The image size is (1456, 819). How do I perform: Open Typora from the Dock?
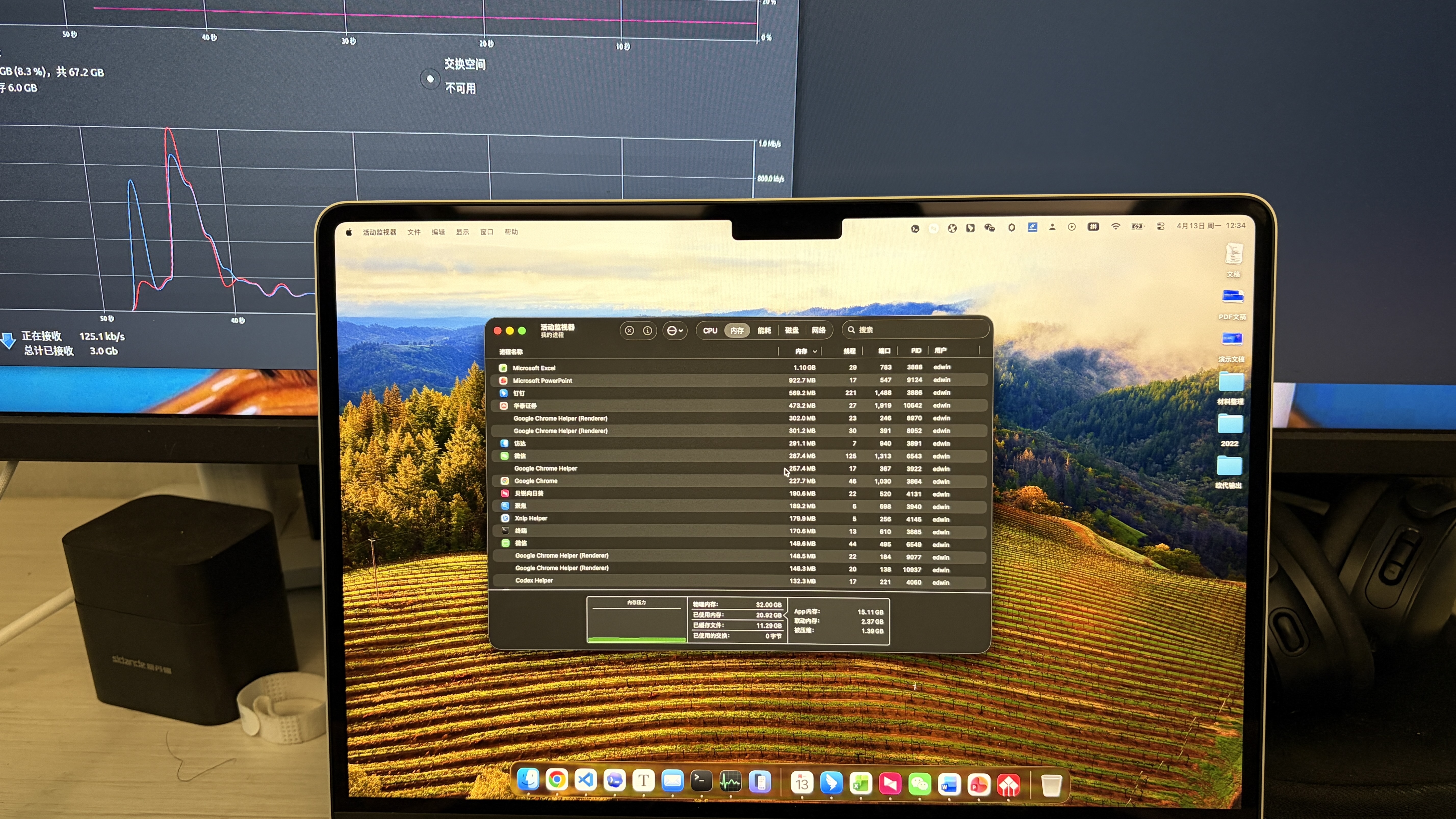pos(643,781)
